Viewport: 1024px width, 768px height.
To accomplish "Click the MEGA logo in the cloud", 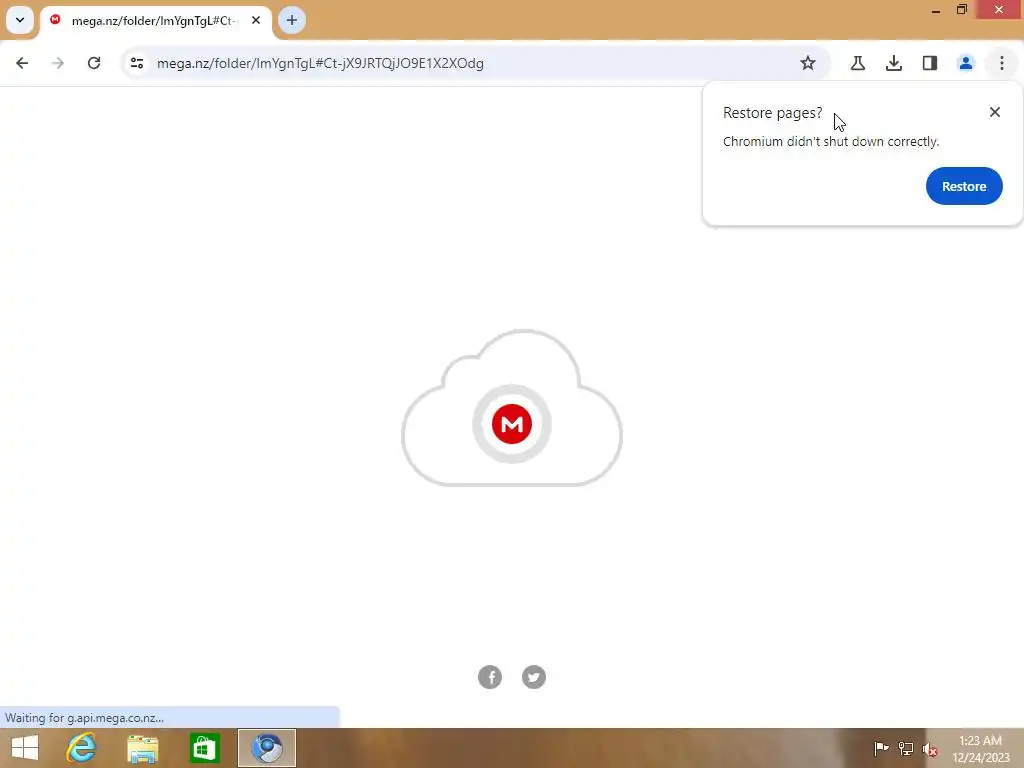I will pos(512,424).
